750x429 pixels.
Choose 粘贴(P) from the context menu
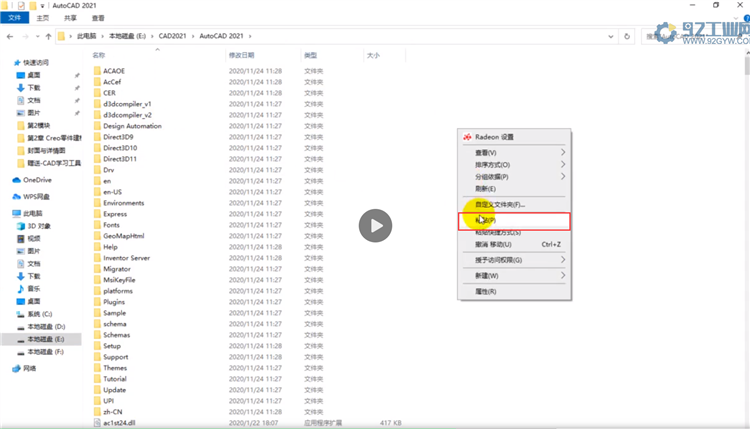(x=514, y=220)
